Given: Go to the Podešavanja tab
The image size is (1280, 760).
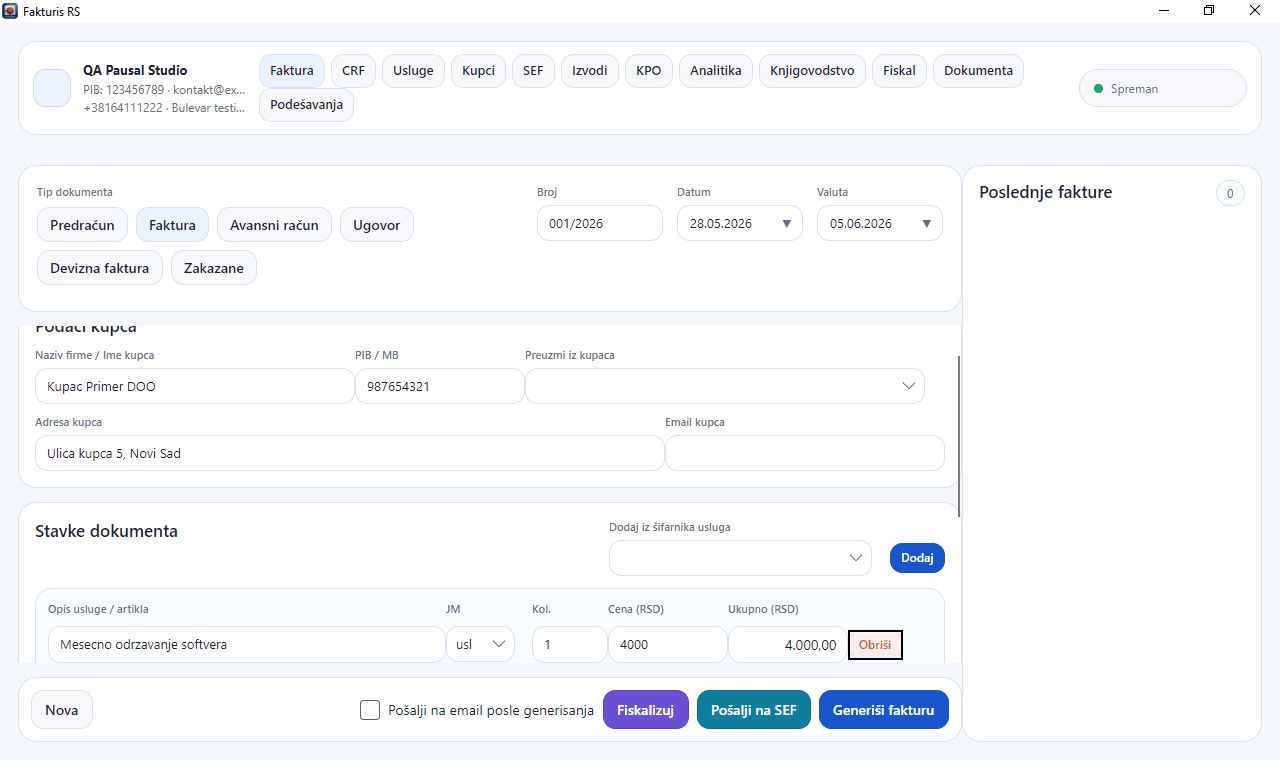Looking at the screenshot, I should click(306, 105).
